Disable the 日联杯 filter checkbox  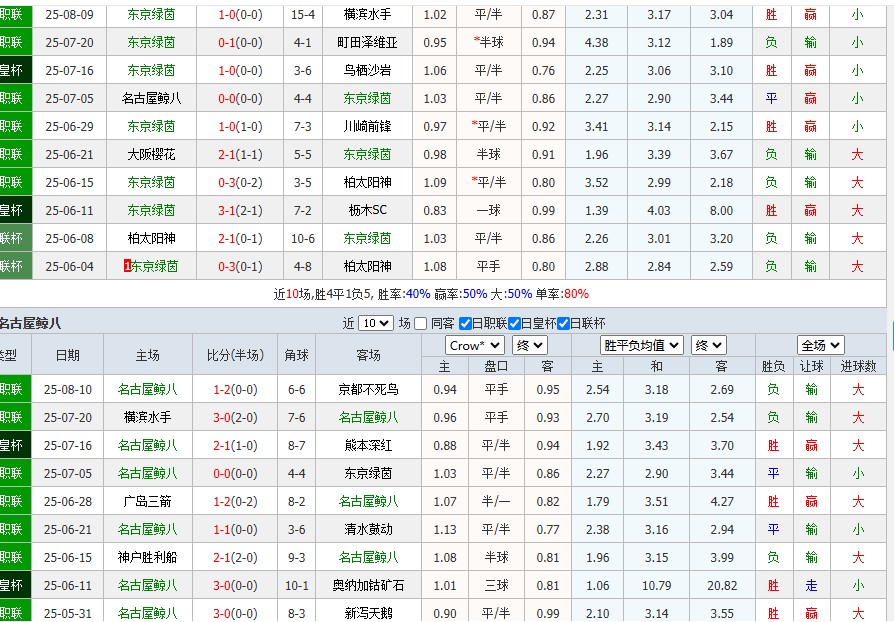562,323
